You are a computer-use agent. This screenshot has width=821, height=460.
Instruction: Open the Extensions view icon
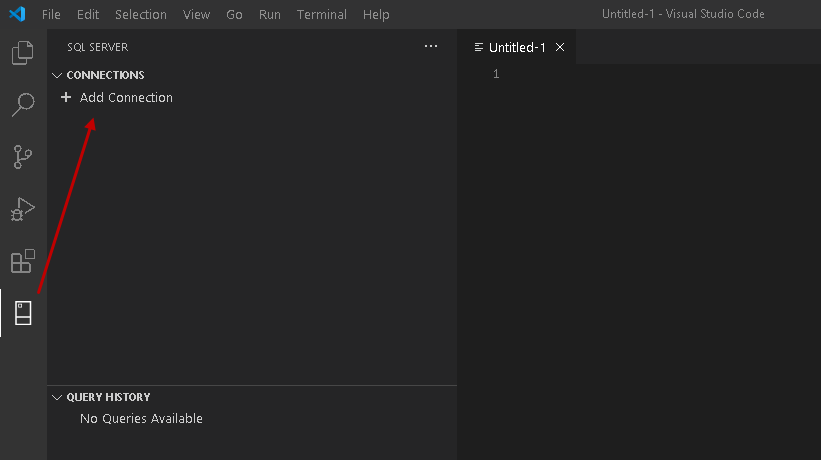coord(22,261)
